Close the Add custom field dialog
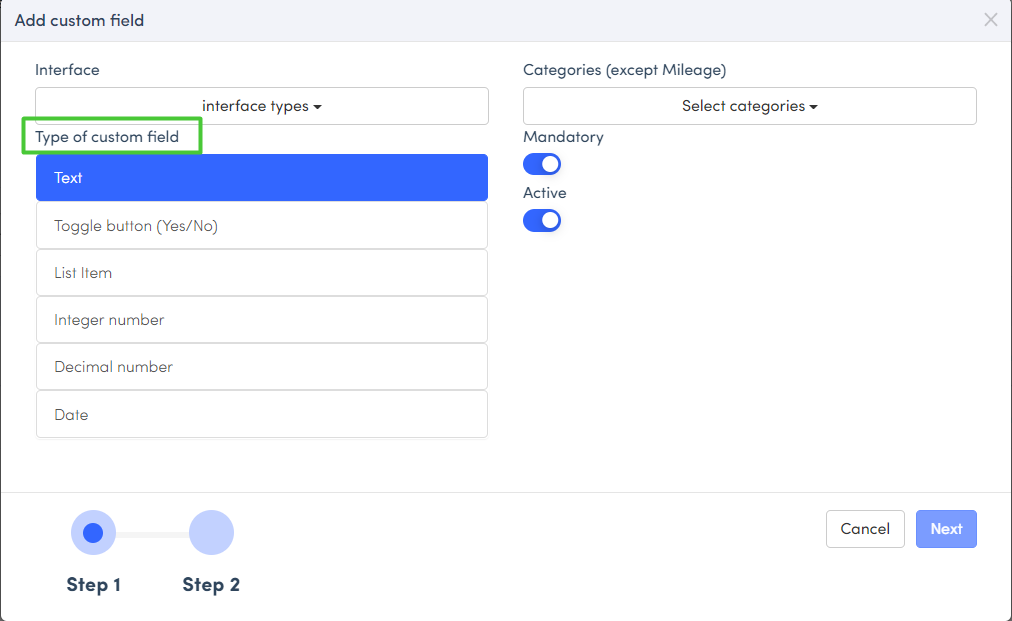This screenshot has height=621, width=1012. [x=990, y=20]
